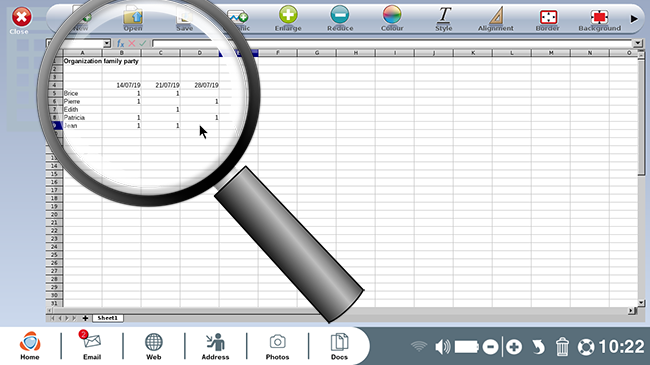Screen dimensions: 650x365
Task: Click the vertical scrollbar thumb
Action: (x=641, y=116)
